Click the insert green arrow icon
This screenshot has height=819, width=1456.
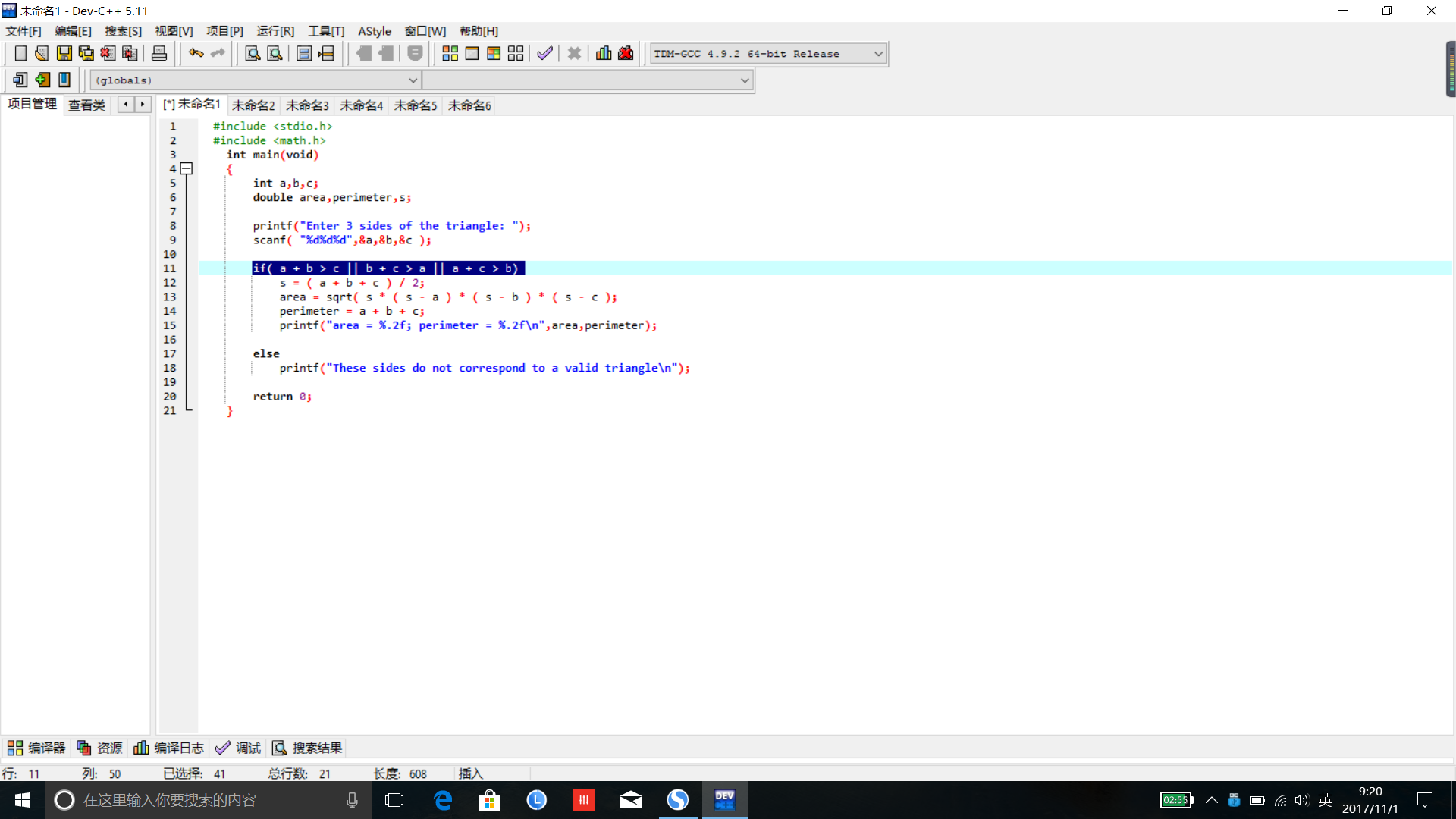pos(42,80)
